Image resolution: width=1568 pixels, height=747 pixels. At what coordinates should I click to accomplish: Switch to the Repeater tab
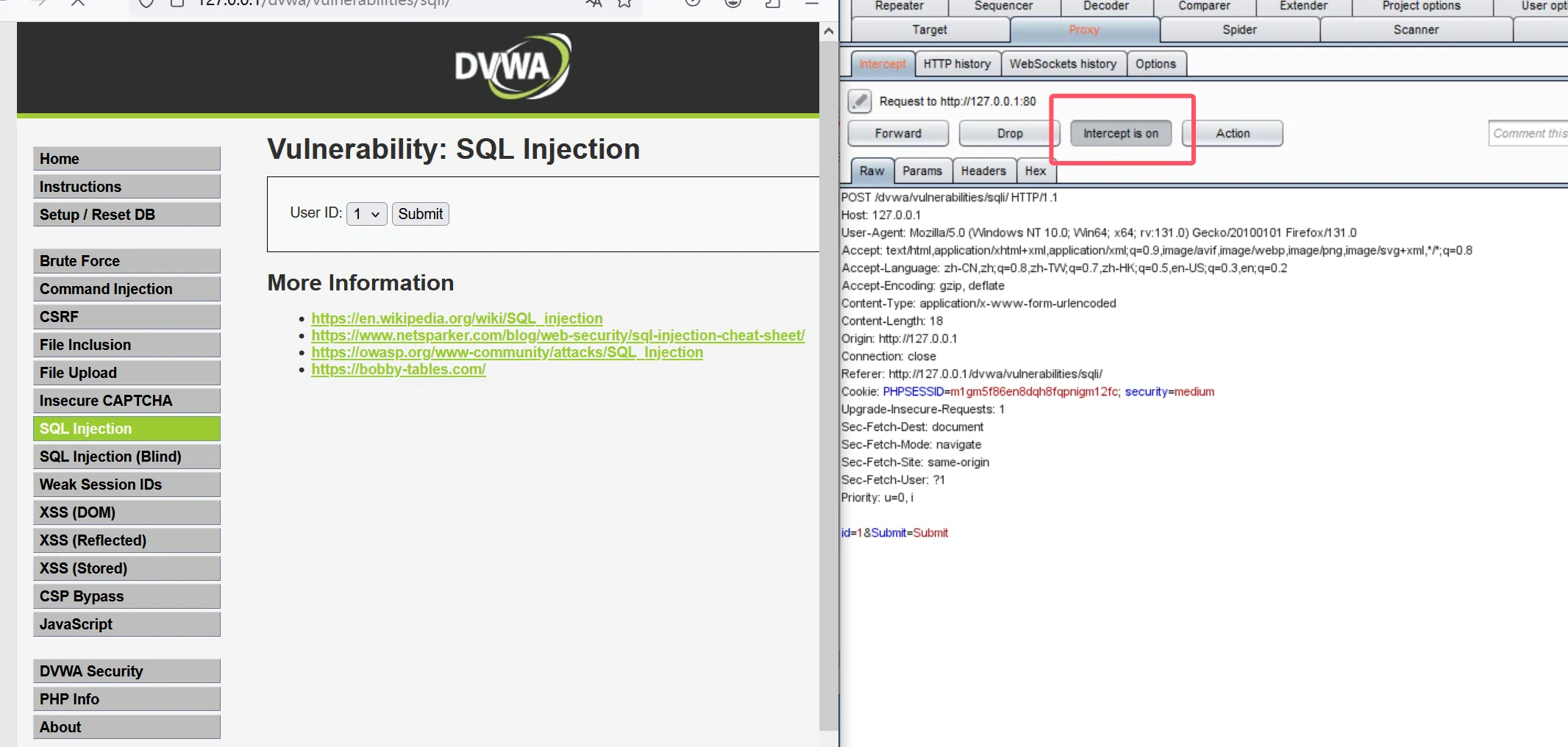(x=899, y=7)
